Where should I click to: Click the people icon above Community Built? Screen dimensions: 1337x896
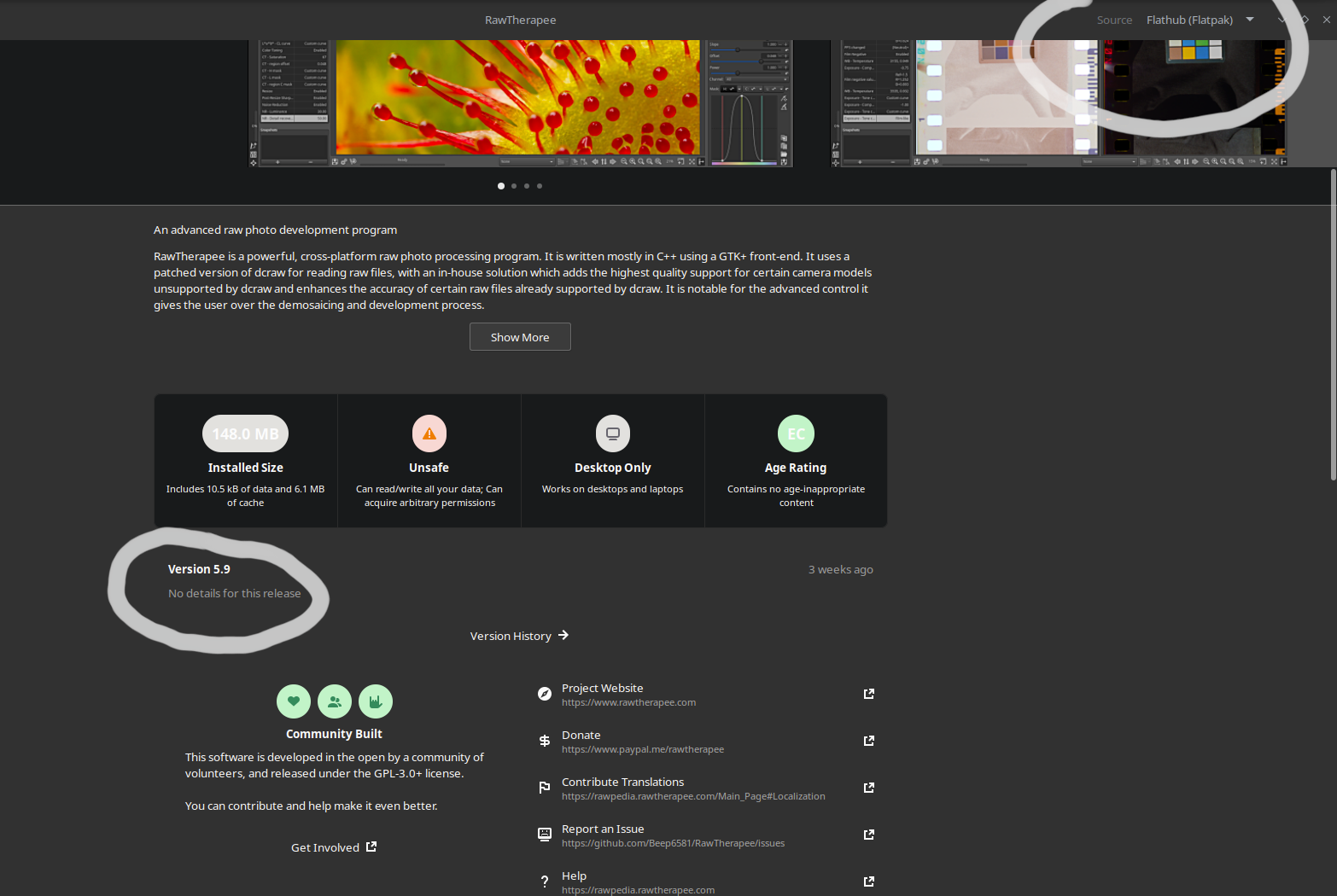(x=335, y=701)
